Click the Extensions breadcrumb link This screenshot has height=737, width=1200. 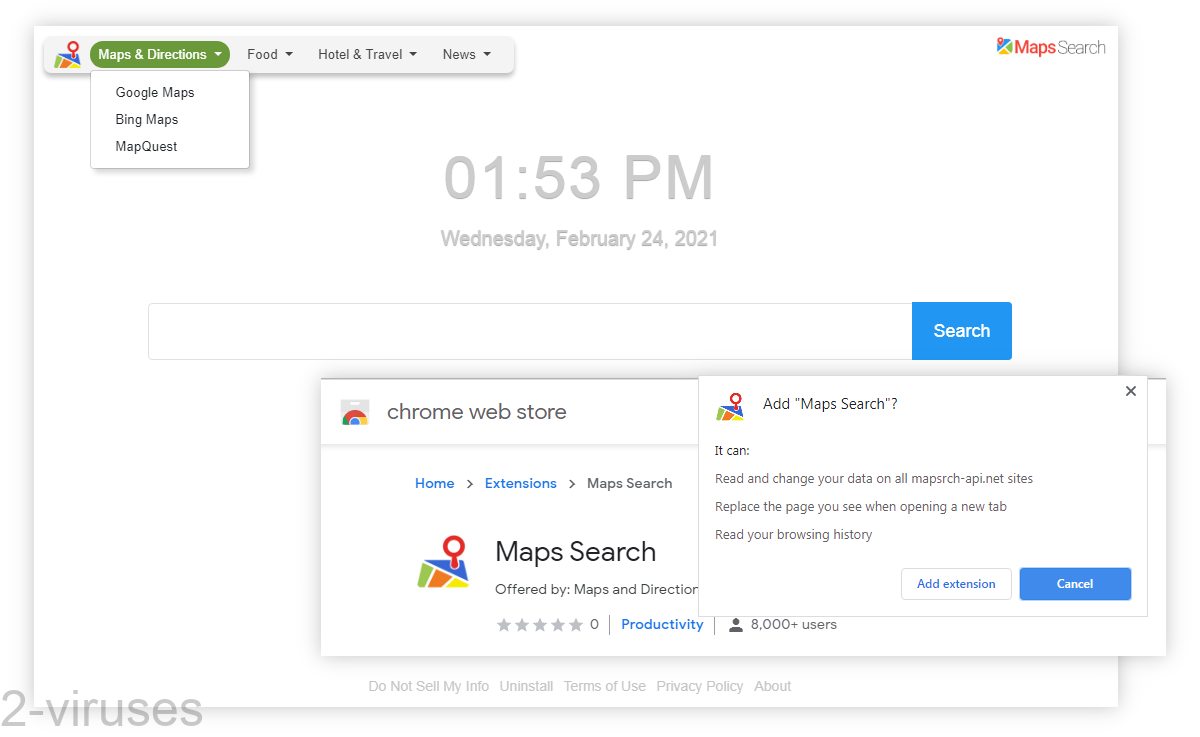(x=520, y=483)
